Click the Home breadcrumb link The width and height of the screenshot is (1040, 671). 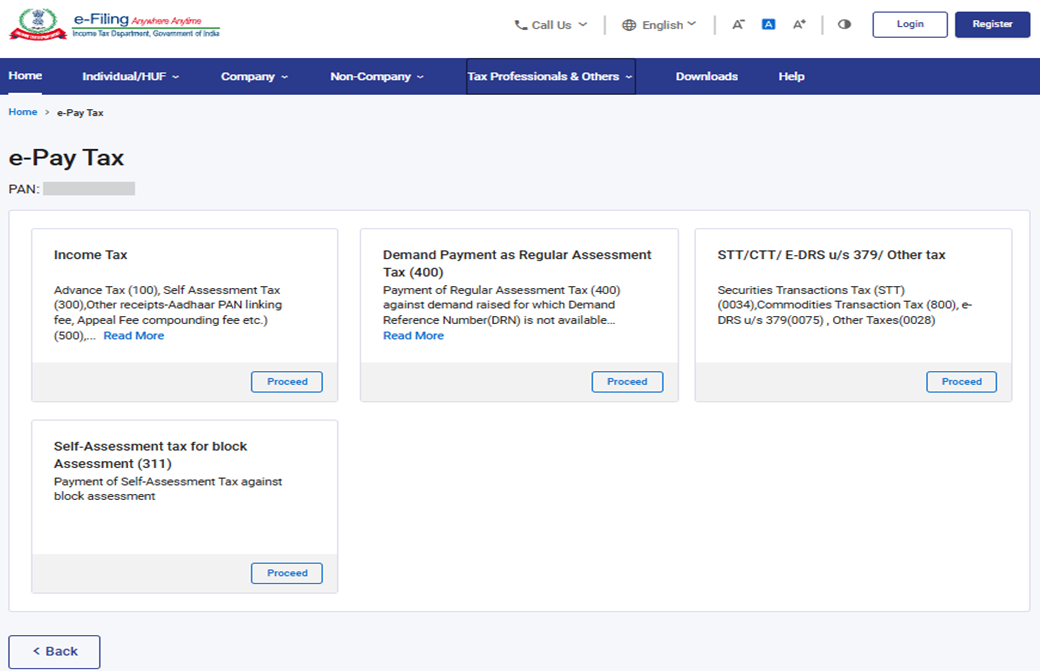click(23, 112)
